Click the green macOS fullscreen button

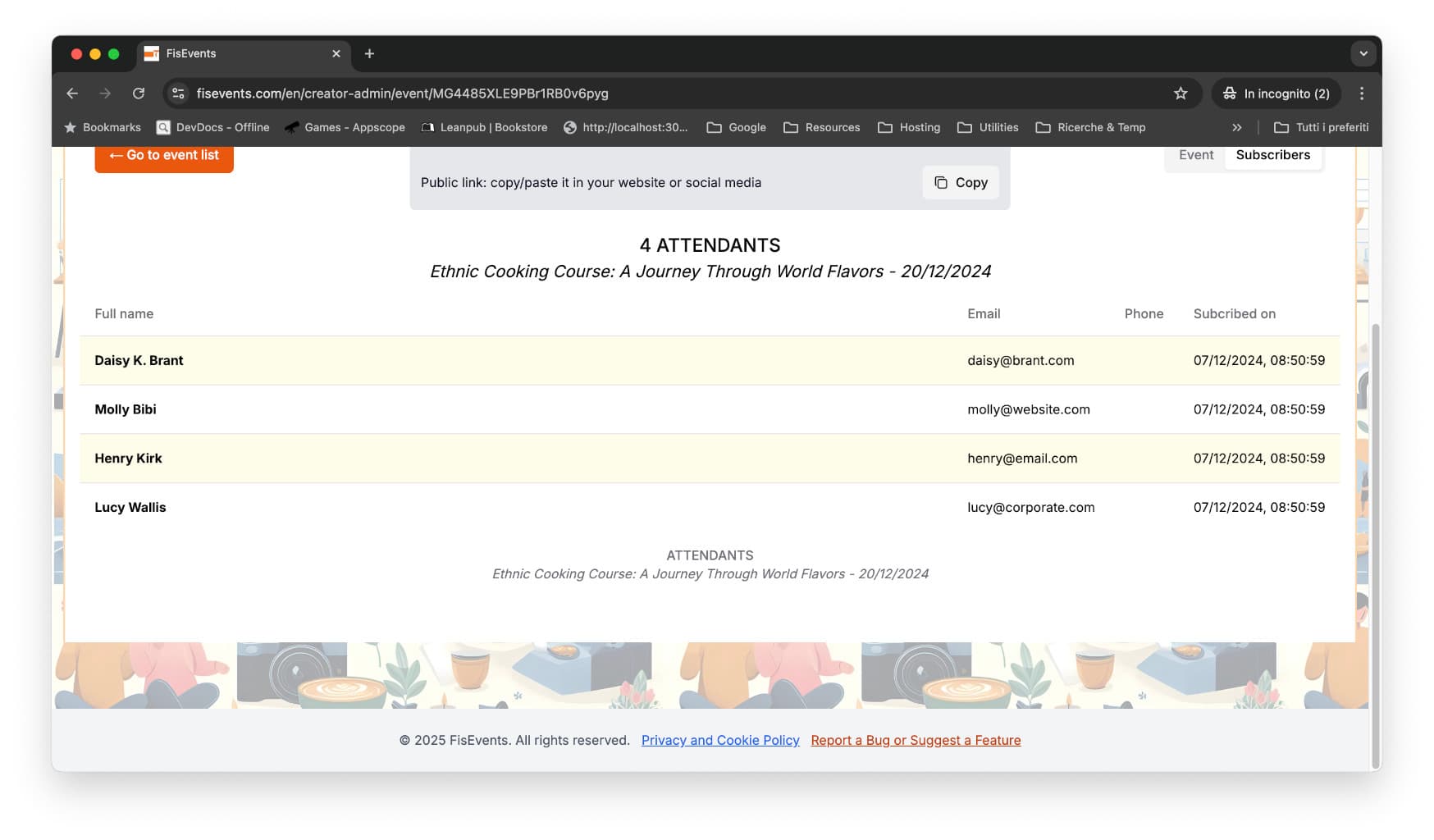(114, 54)
